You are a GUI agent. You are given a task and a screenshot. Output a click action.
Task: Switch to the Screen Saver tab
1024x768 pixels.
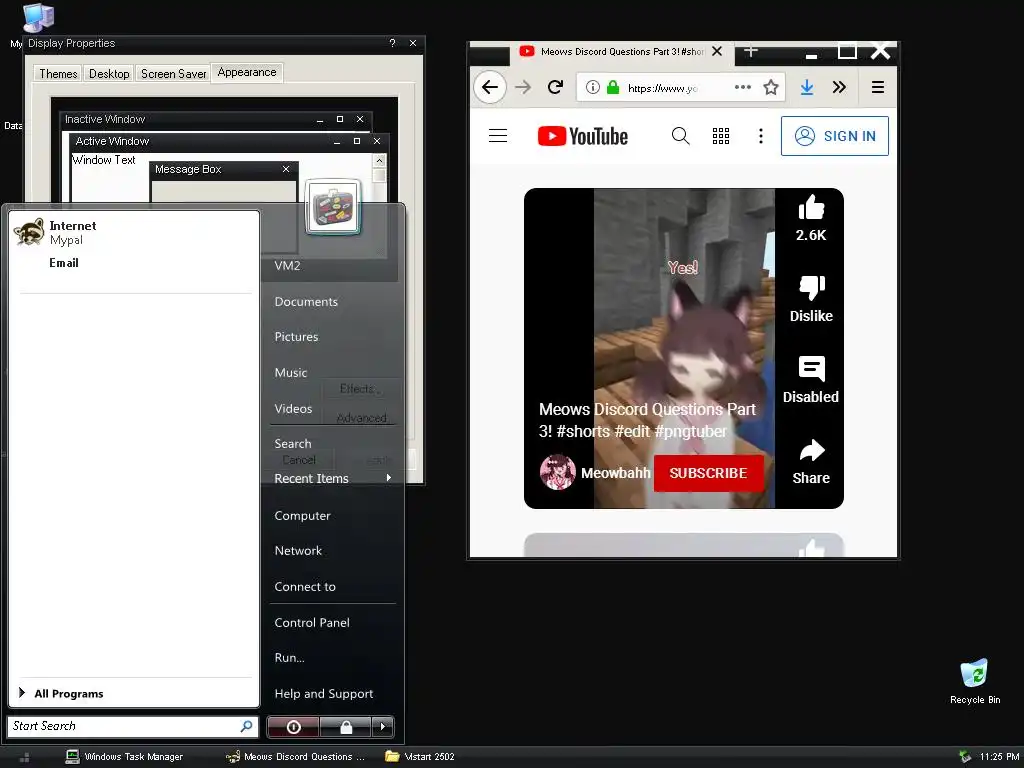tap(174, 74)
